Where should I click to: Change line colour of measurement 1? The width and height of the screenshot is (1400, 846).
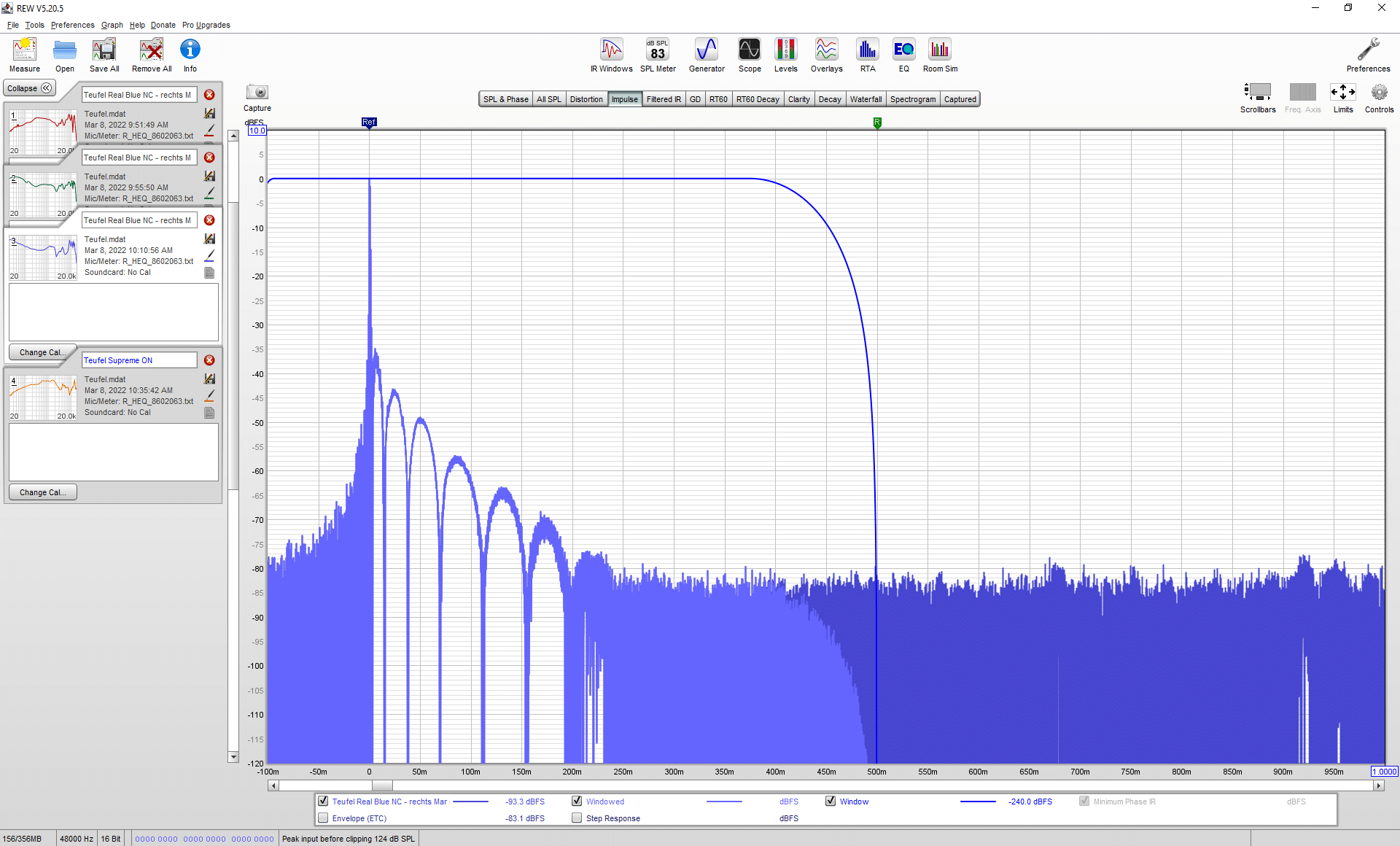pyautogui.click(x=209, y=131)
